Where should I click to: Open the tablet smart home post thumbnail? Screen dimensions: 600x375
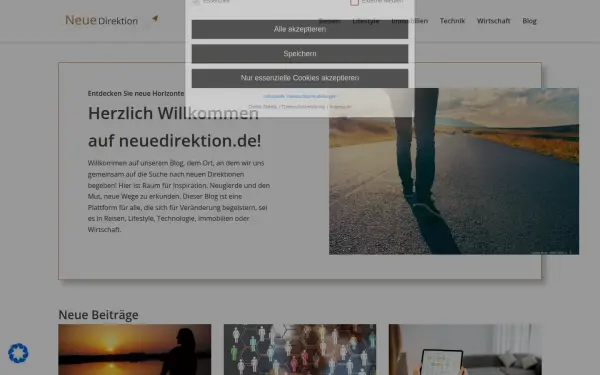pos(465,349)
